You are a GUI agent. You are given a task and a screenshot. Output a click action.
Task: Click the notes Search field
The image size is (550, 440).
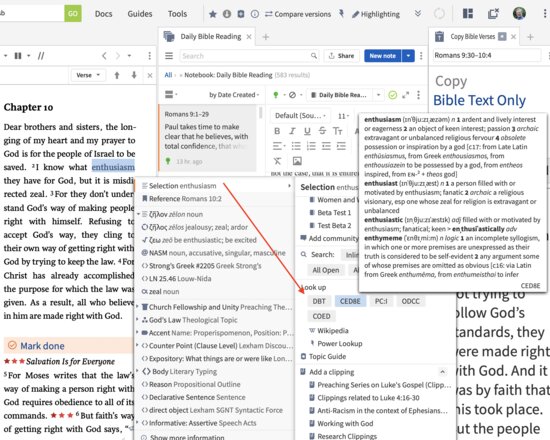click(249, 56)
